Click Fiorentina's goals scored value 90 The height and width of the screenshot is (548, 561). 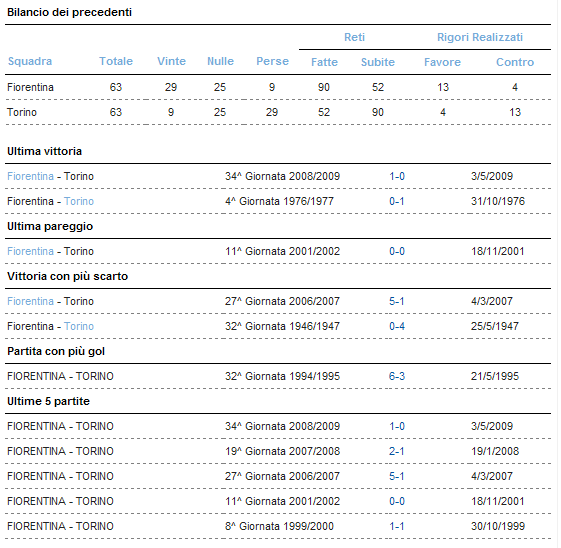(324, 87)
